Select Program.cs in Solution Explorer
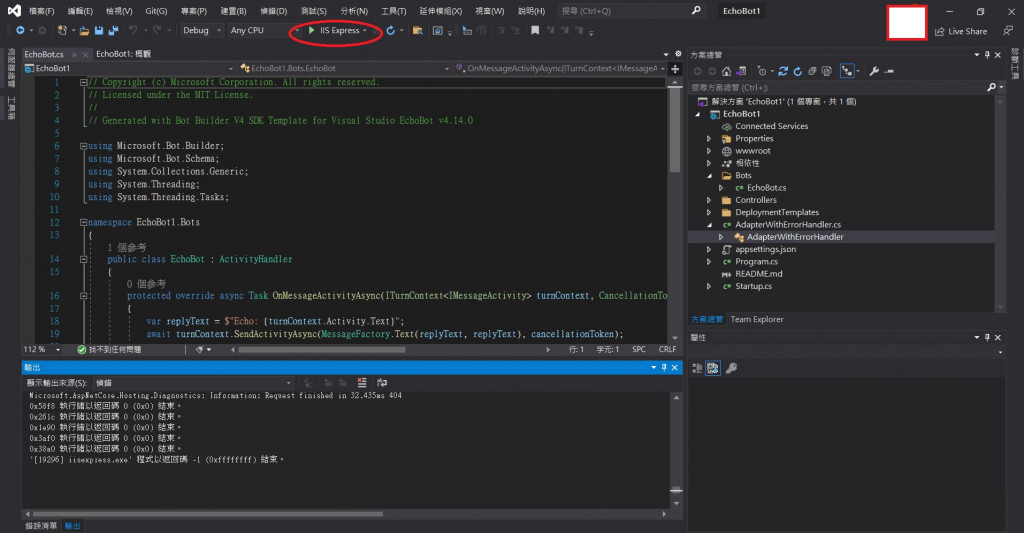Image resolution: width=1024 pixels, height=533 pixels. tap(756, 261)
